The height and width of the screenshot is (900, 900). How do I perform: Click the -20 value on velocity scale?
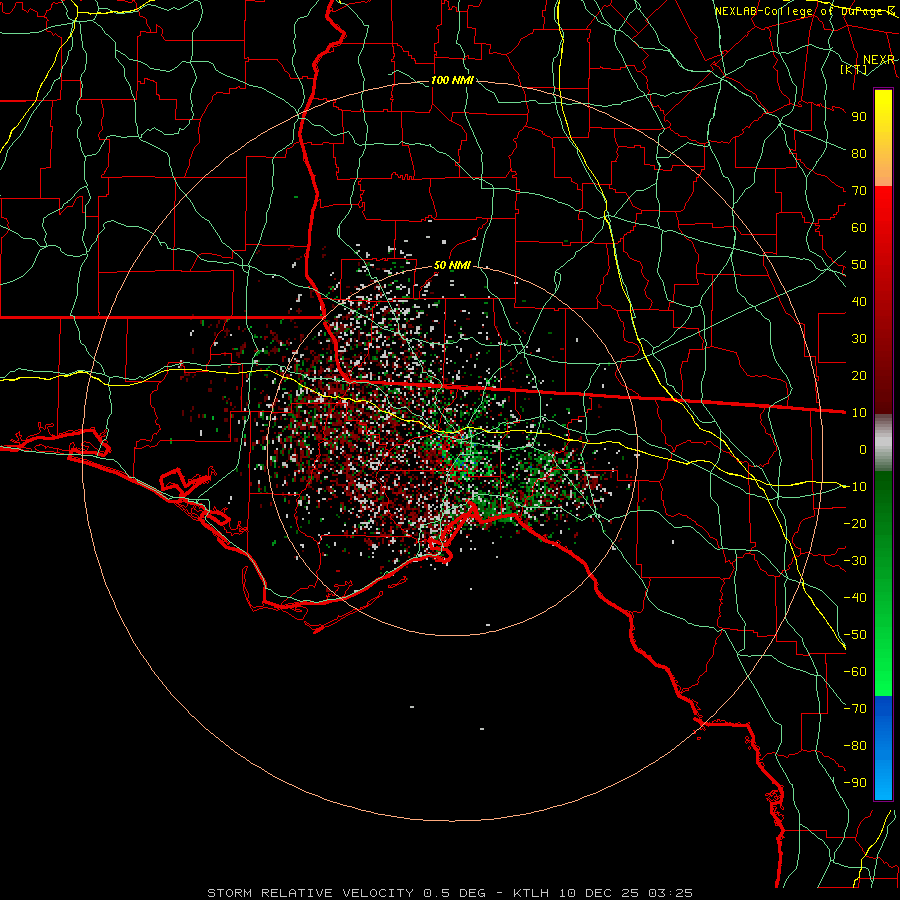[855, 523]
